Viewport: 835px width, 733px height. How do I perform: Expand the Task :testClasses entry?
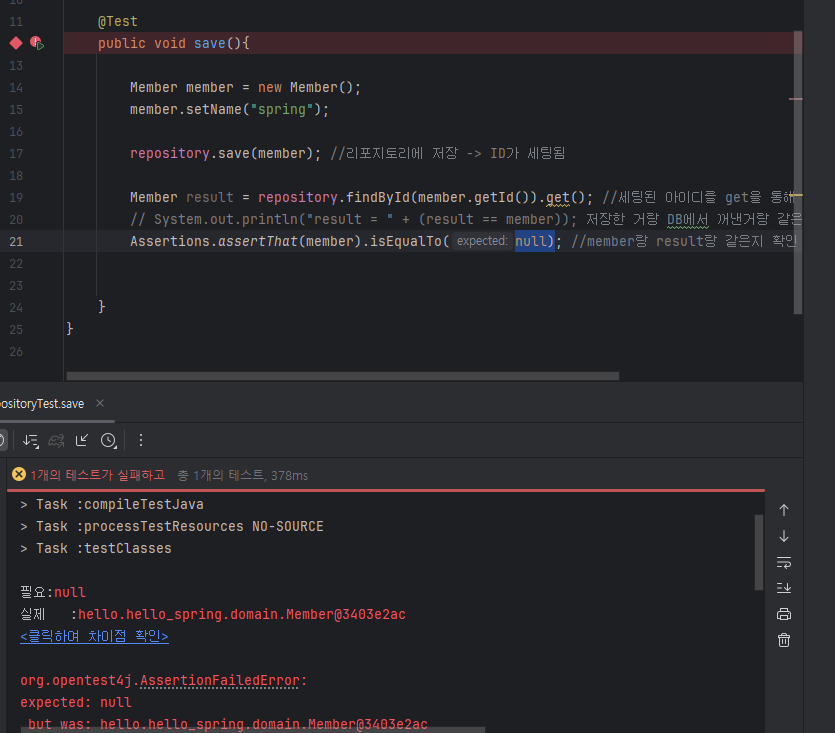pos(23,548)
